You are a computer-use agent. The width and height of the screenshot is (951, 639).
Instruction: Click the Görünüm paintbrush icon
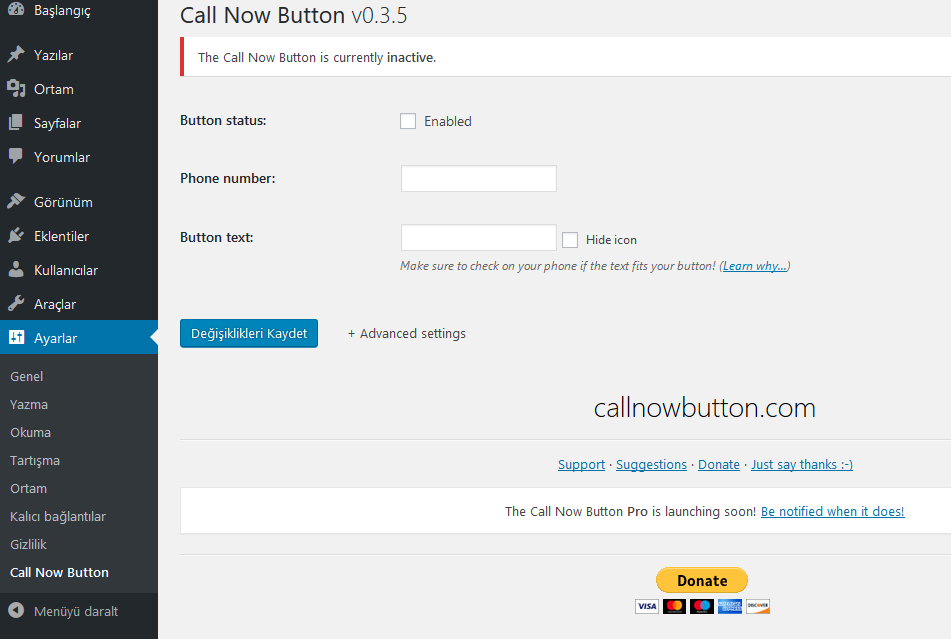(16, 201)
